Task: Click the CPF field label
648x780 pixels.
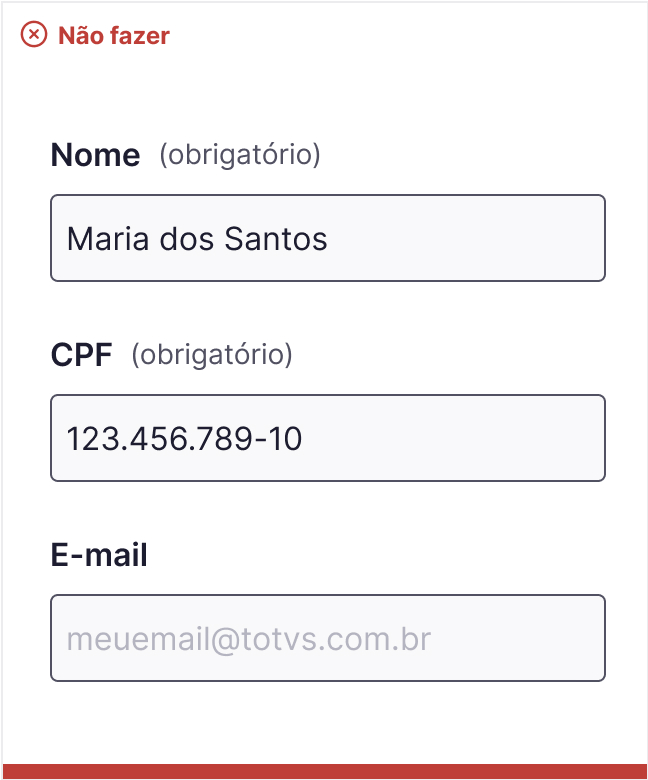Action: [x=82, y=355]
